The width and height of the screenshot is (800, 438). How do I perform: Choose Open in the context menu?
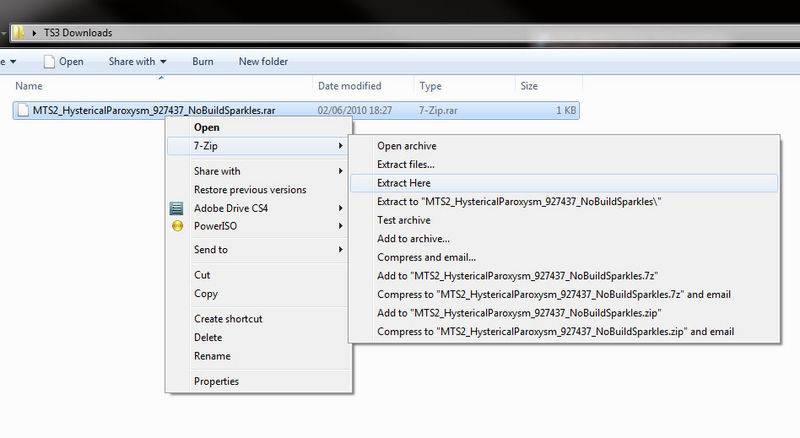tap(207, 127)
